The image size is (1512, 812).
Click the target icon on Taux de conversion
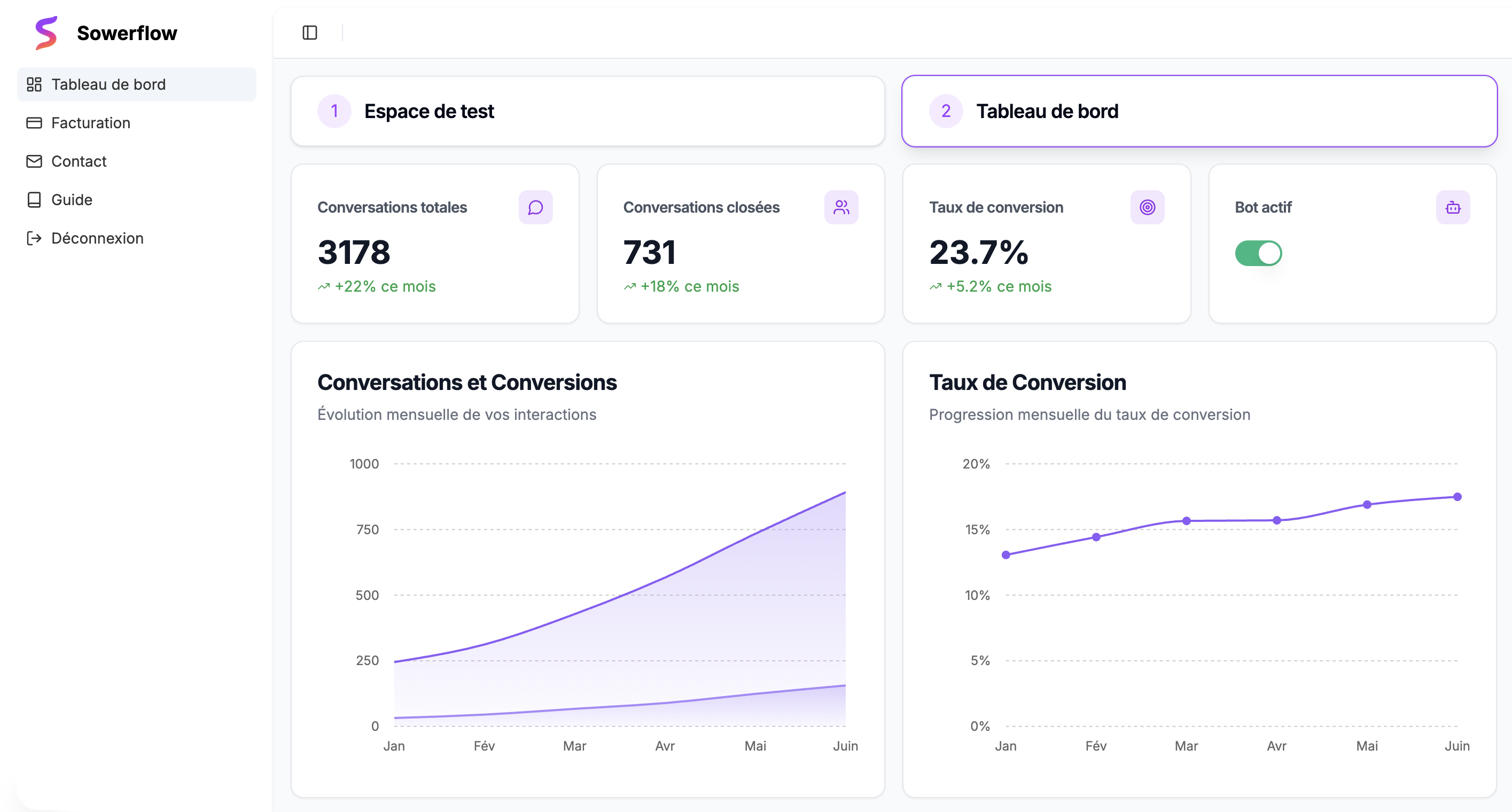(x=1147, y=207)
